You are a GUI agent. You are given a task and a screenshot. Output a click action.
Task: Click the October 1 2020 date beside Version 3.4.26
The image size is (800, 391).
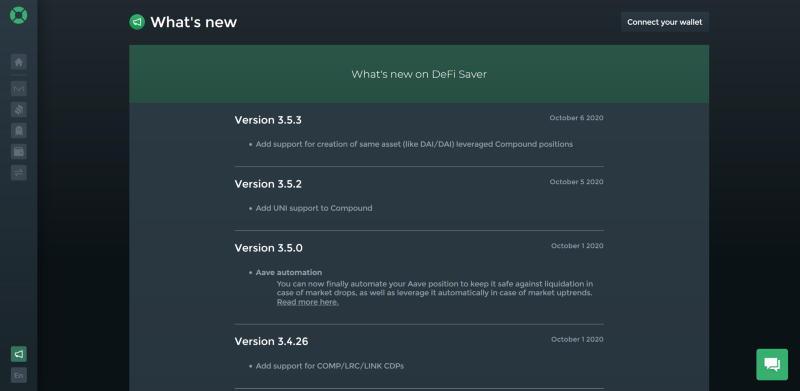tap(577, 339)
